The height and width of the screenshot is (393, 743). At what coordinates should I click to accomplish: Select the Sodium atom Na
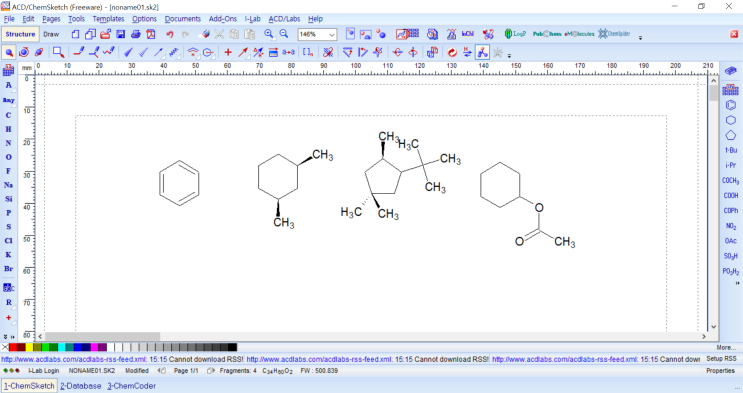8,185
